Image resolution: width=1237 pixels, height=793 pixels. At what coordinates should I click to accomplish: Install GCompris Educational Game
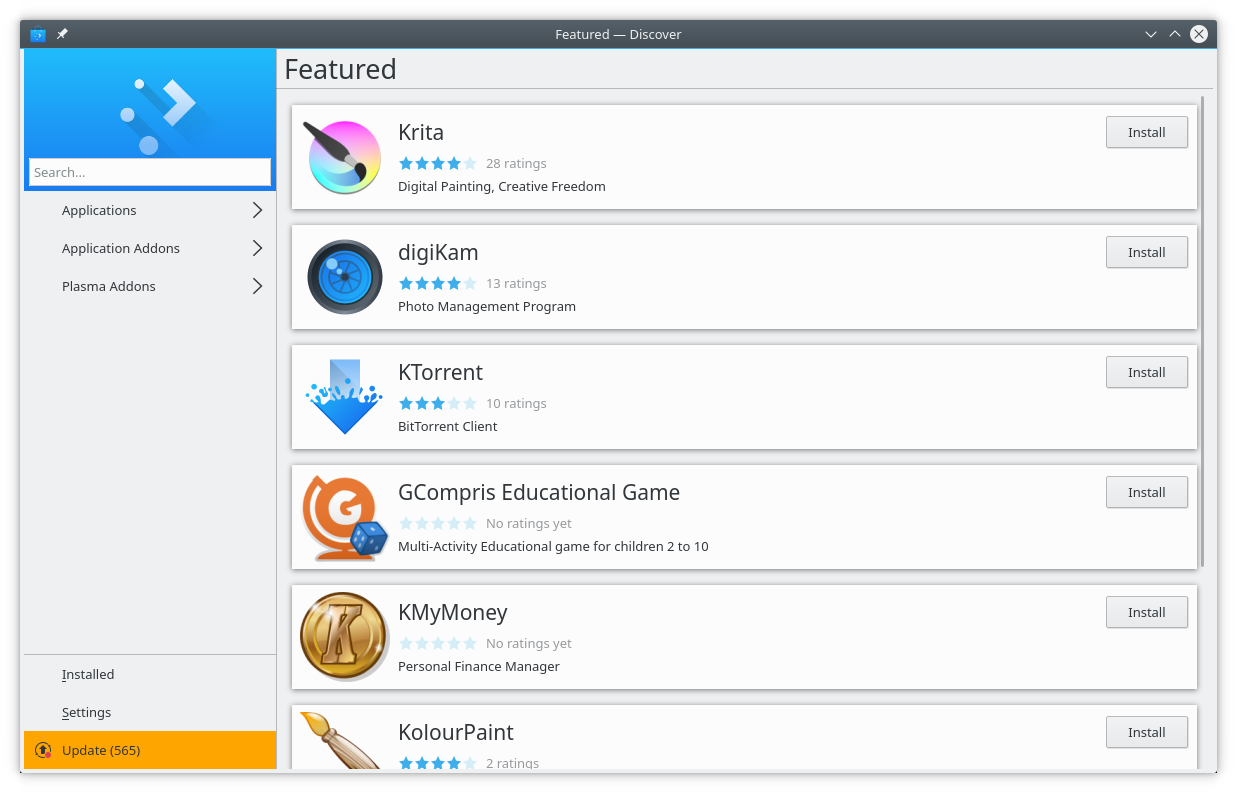click(1147, 492)
